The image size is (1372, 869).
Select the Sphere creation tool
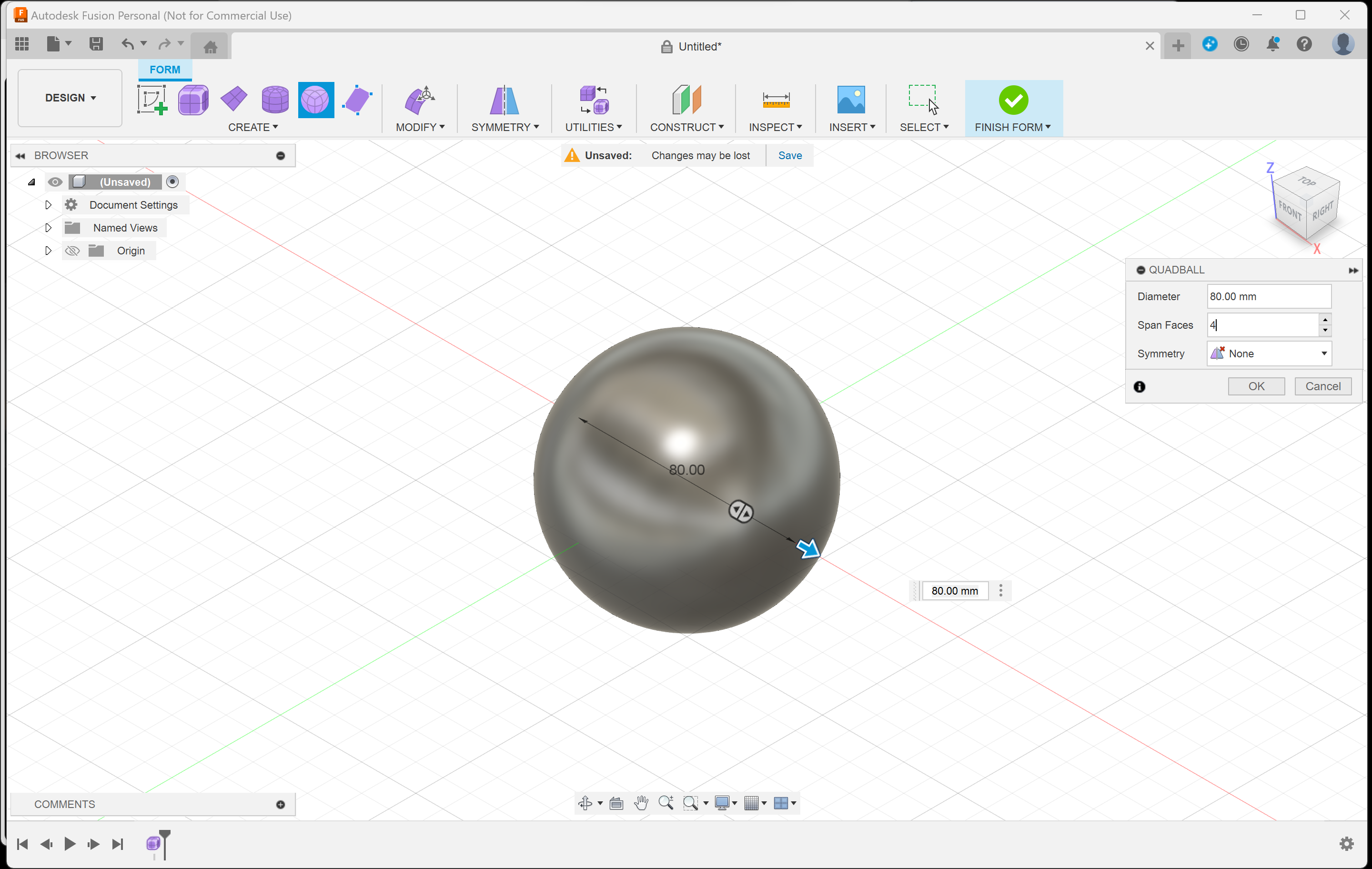point(275,100)
